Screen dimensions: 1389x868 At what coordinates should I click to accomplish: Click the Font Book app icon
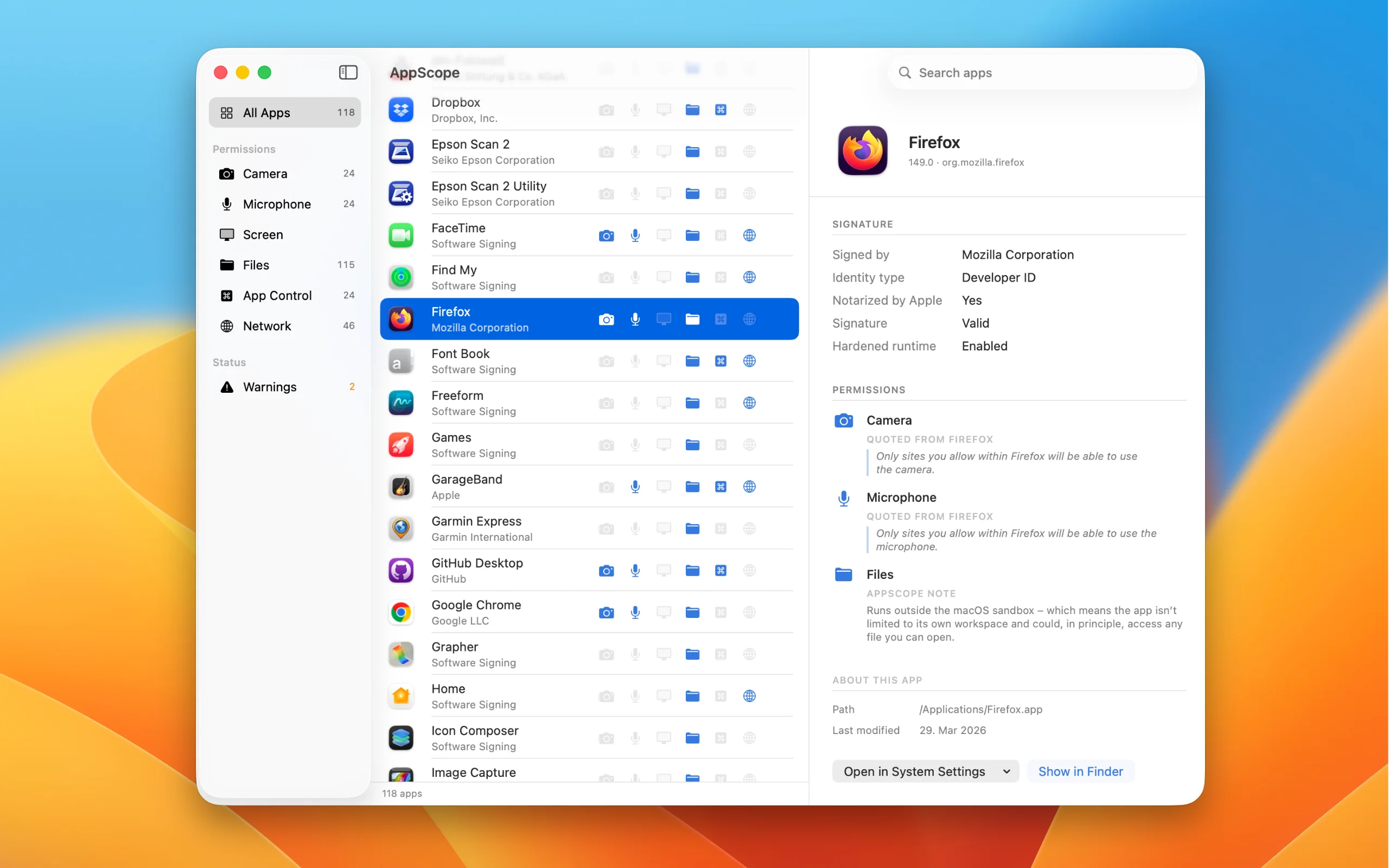tap(400, 361)
